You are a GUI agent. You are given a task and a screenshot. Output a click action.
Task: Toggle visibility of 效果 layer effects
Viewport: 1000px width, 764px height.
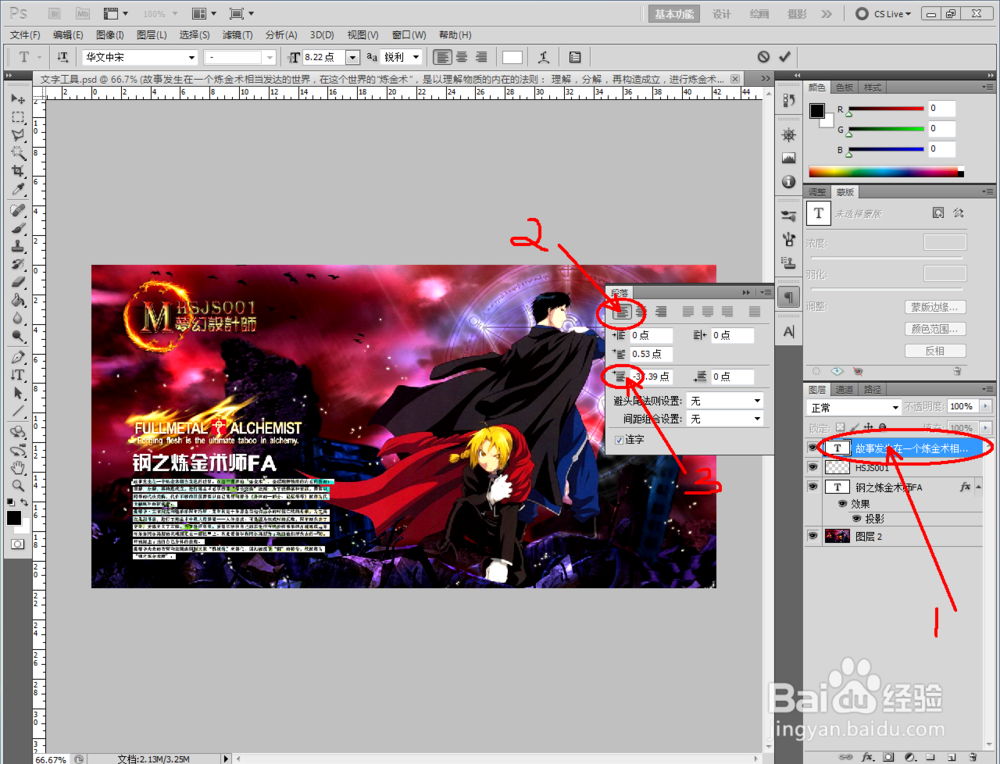[x=842, y=504]
